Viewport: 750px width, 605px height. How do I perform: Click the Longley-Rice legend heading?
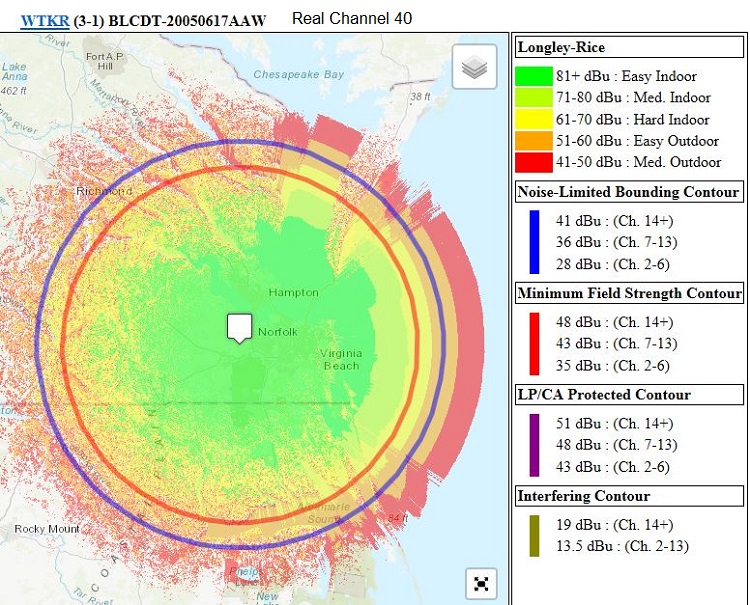[561, 47]
